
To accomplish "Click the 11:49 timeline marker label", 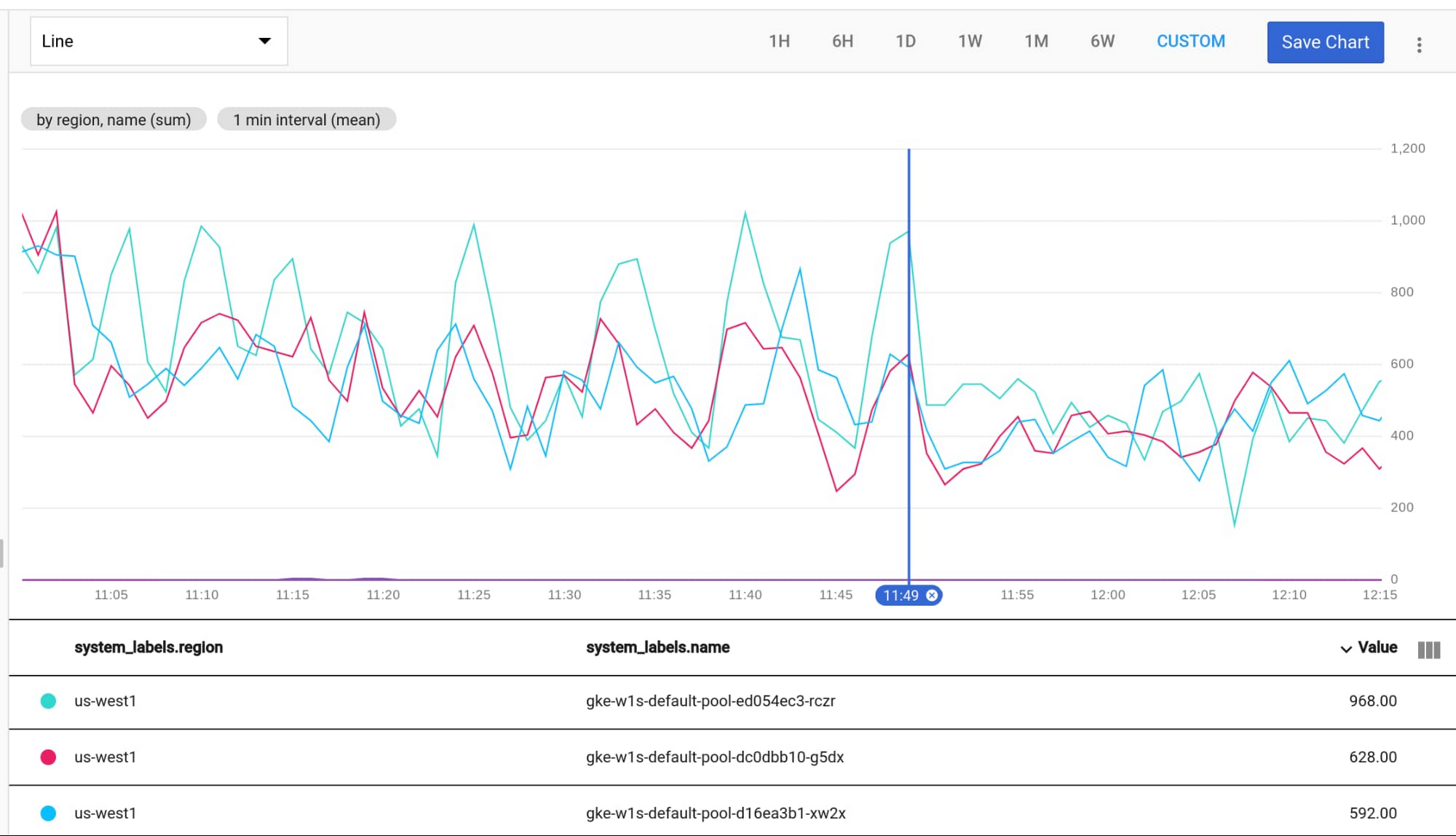I will coord(901,596).
